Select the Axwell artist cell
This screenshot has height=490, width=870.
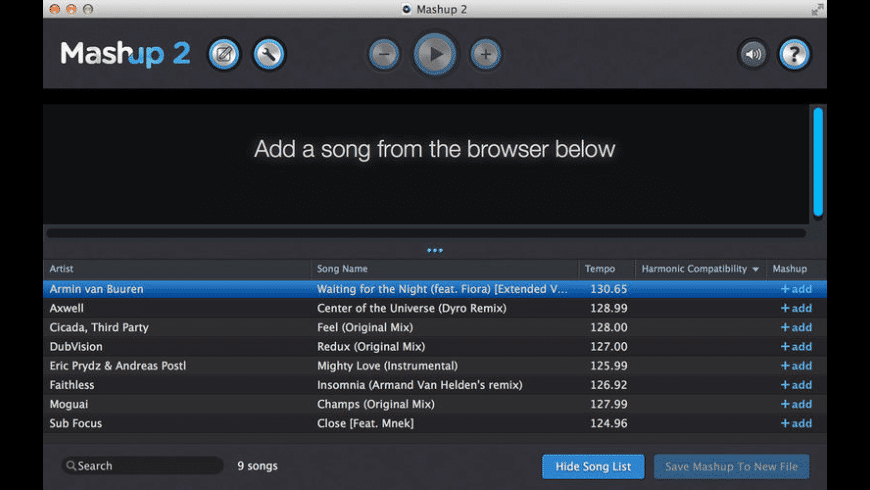67,308
